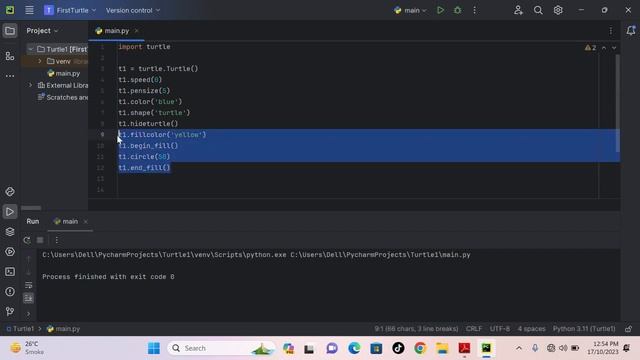Go to previous highlighted error arrow
The height and width of the screenshot is (360, 640).
(x=604, y=48)
